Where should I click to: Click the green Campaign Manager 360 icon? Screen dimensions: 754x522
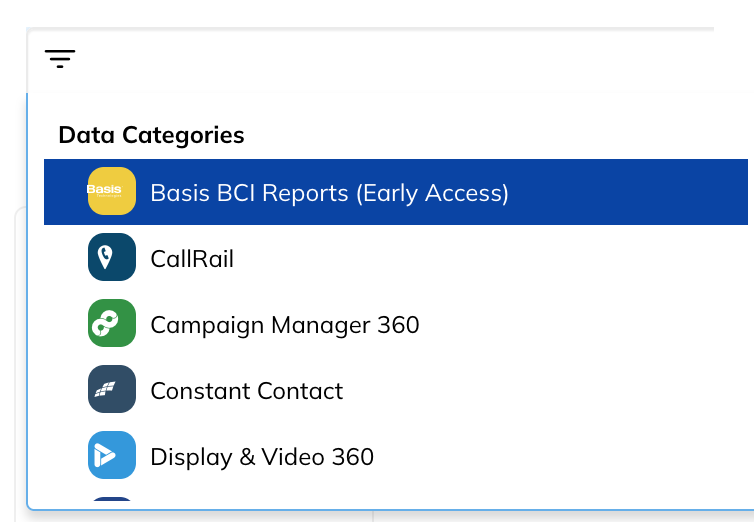tap(112, 323)
